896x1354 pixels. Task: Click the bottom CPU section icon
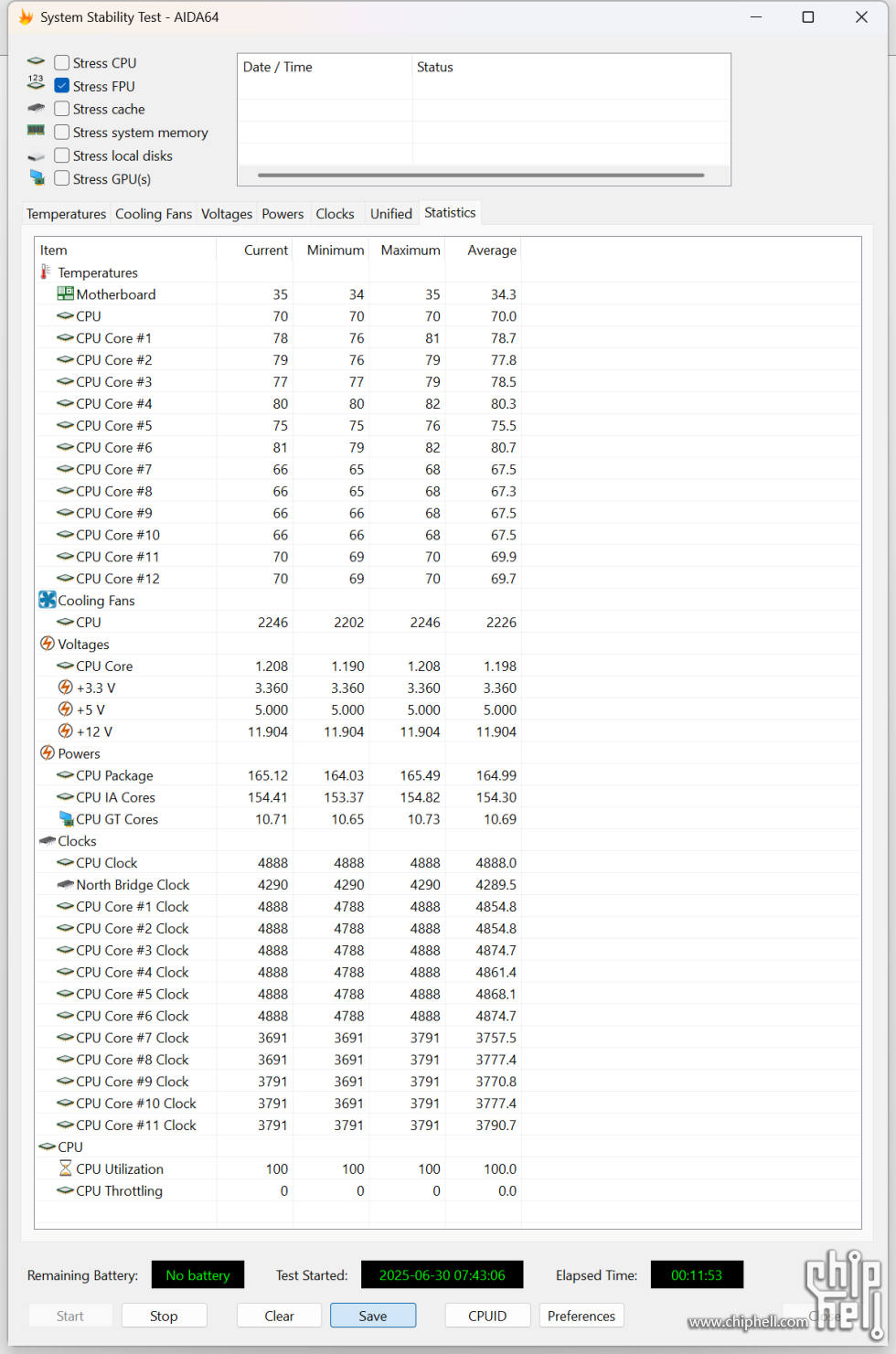(48, 1146)
